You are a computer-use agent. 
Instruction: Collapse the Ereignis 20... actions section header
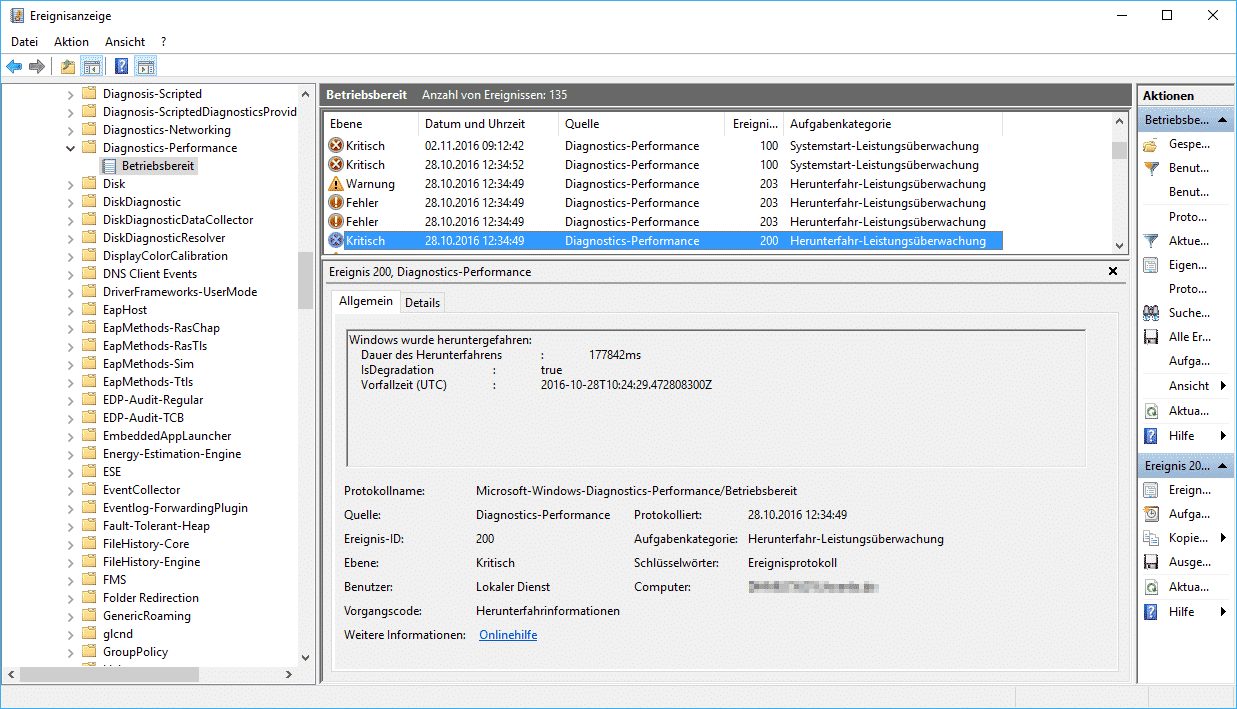click(1185, 466)
